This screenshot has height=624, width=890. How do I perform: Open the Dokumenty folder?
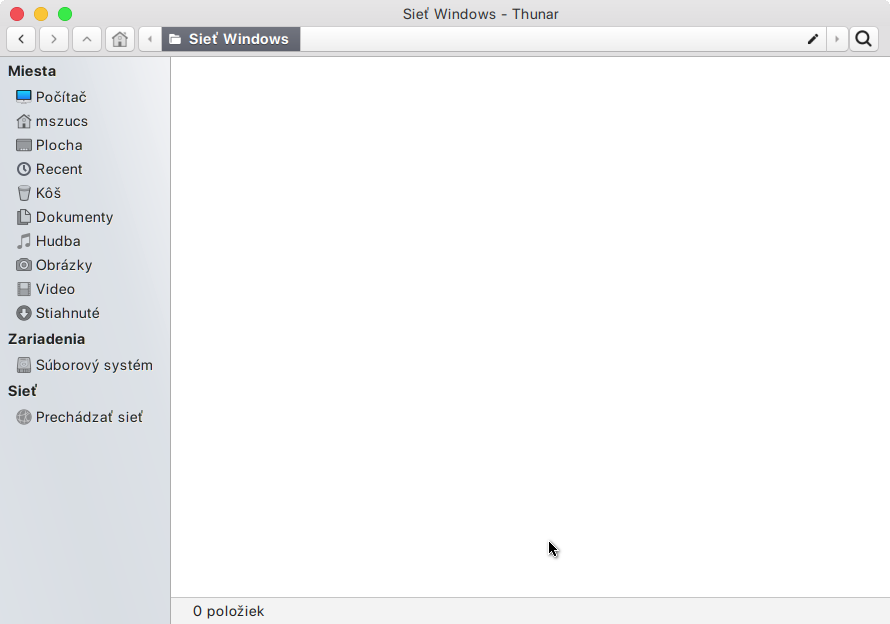pyautogui.click(x=74, y=217)
